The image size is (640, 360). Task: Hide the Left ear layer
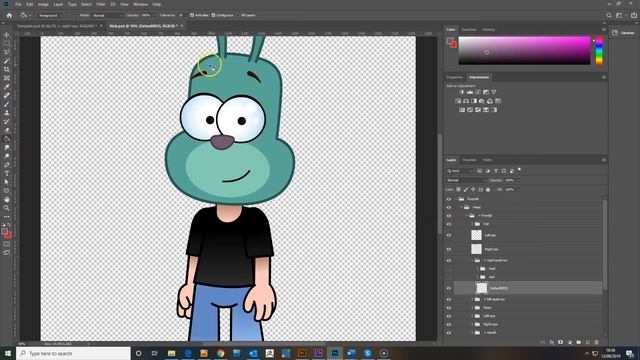449,235
